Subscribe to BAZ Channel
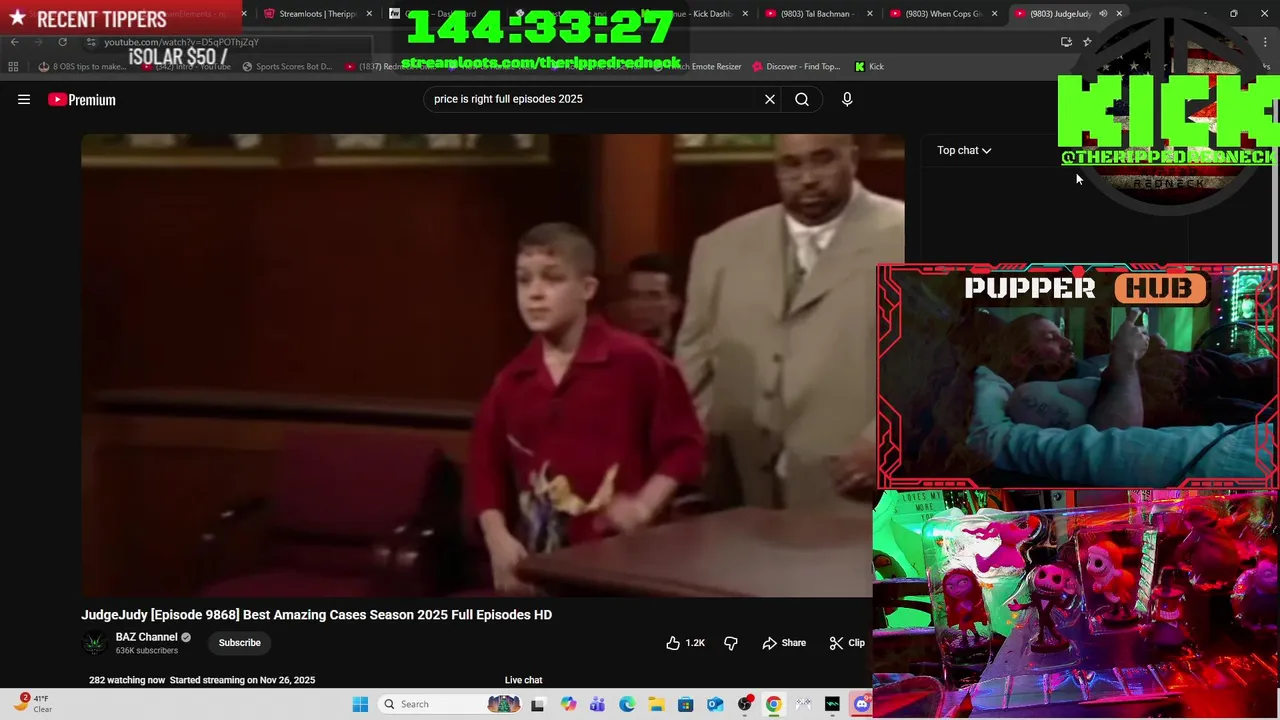Screen dimensions: 1280x720 (x=240, y=643)
